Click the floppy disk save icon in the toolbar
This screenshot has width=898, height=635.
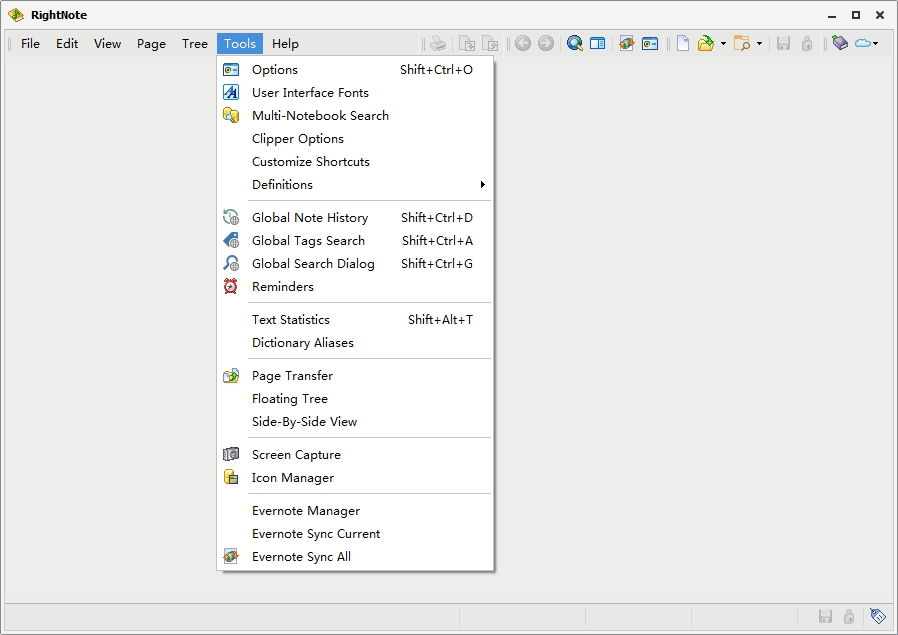click(783, 44)
